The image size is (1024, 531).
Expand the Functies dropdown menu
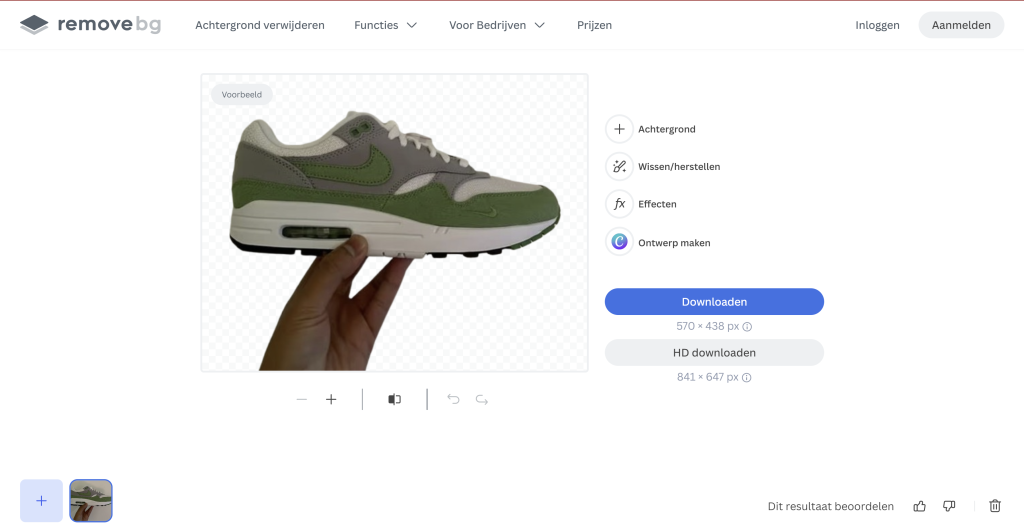386,25
